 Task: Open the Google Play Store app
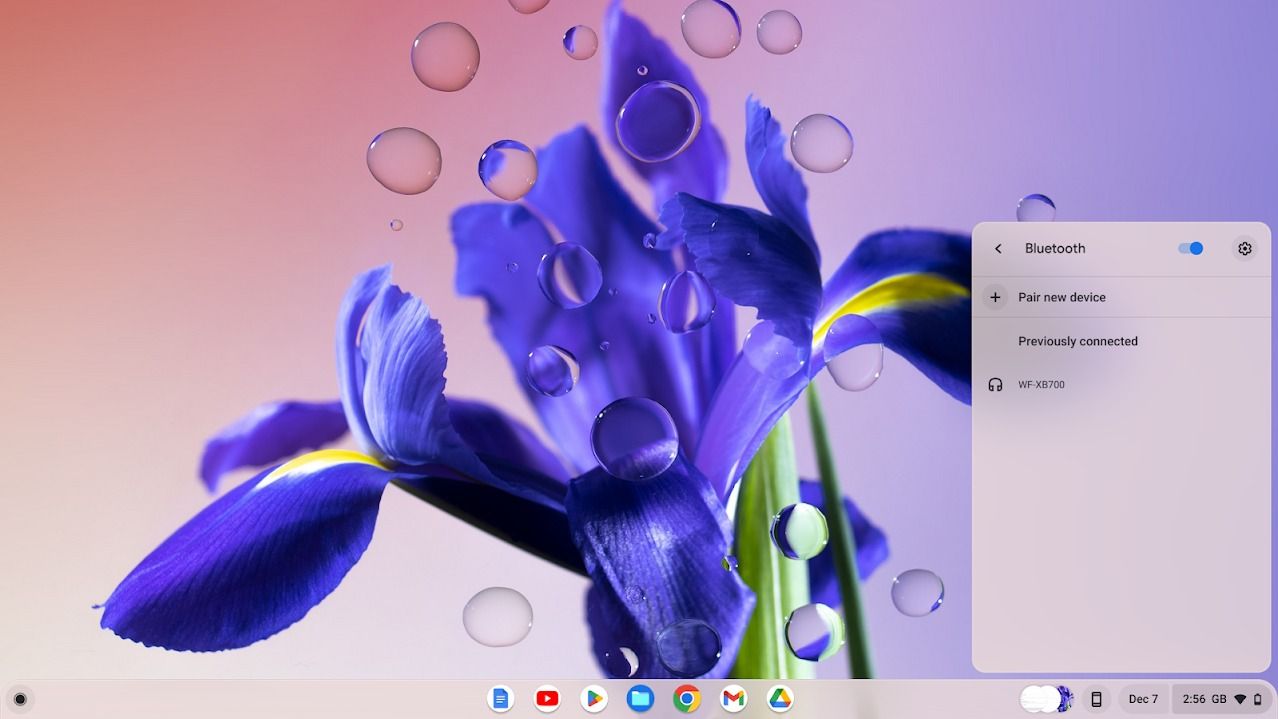(593, 699)
